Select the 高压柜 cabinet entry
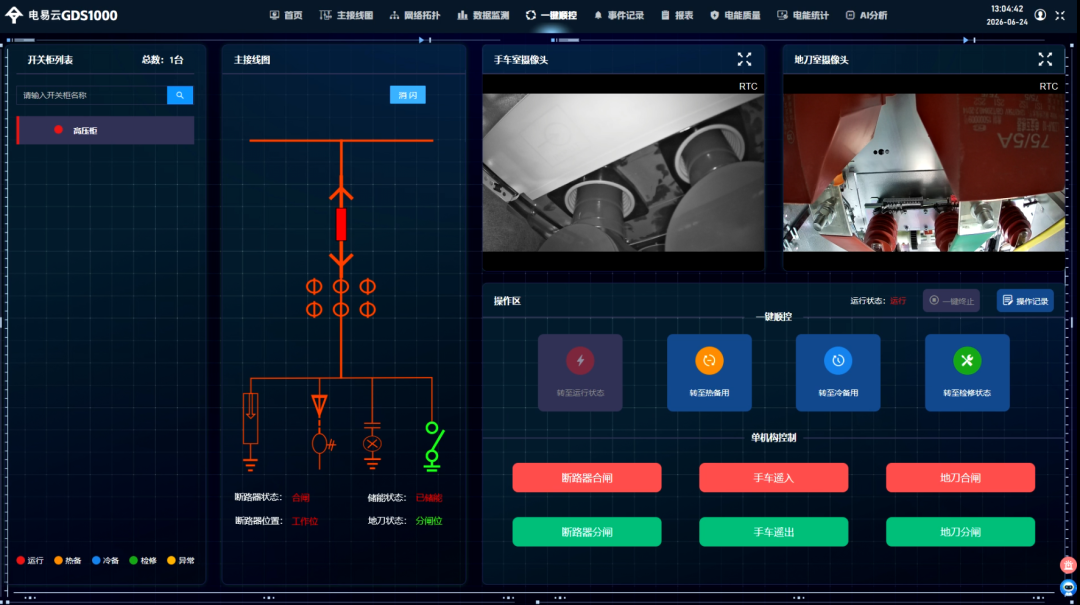The height and width of the screenshot is (605, 1080). pyautogui.click(x=105, y=130)
